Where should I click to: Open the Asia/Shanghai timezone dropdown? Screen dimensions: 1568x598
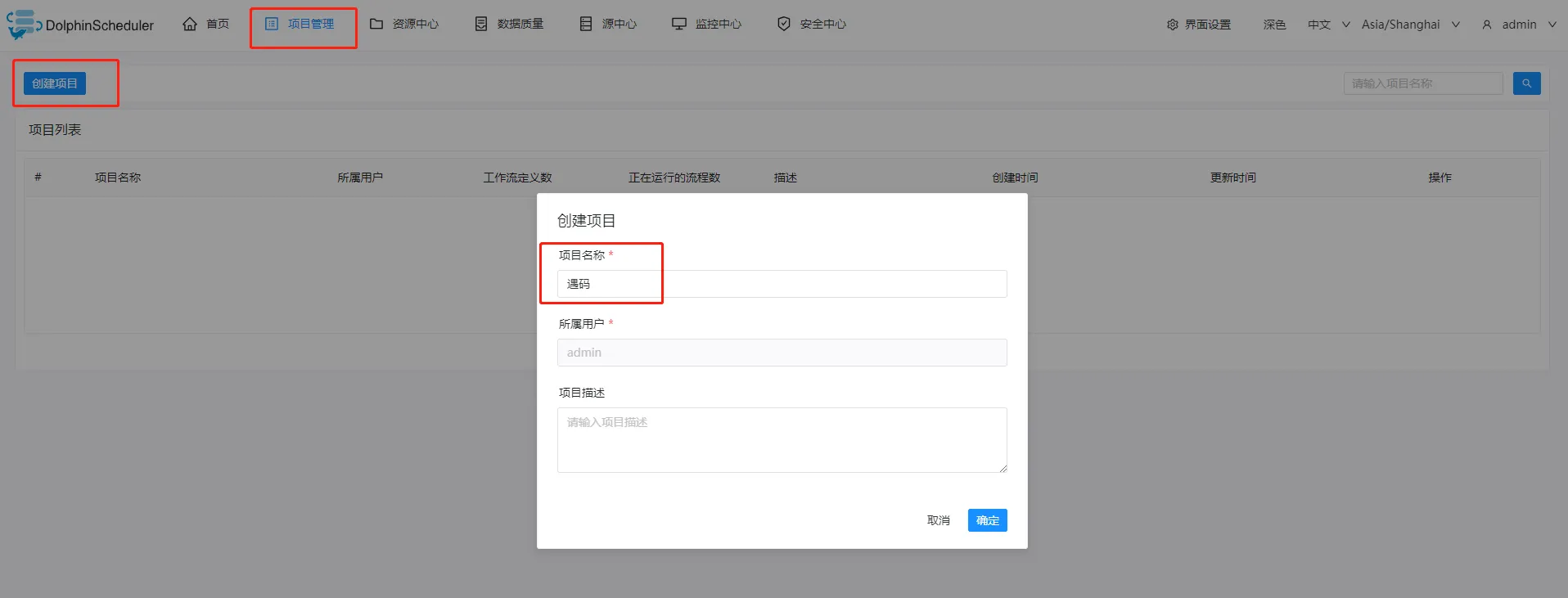click(1411, 25)
